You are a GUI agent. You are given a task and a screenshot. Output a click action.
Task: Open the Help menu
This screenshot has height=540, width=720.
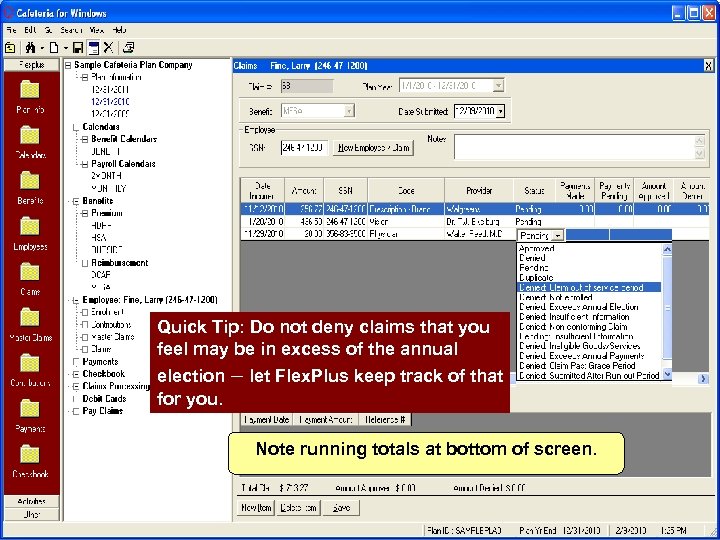pos(119,30)
